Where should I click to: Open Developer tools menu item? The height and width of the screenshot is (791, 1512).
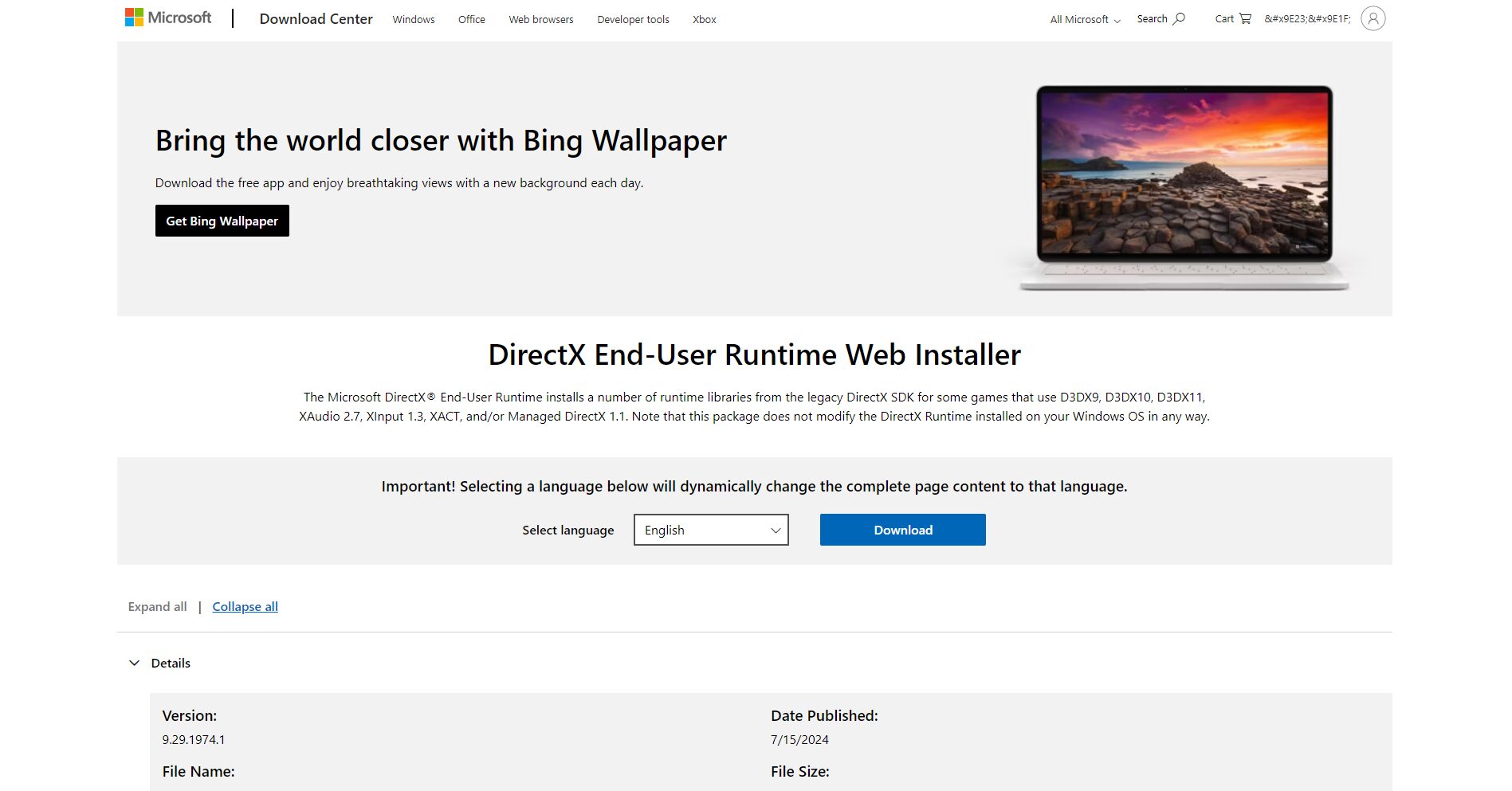(633, 19)
